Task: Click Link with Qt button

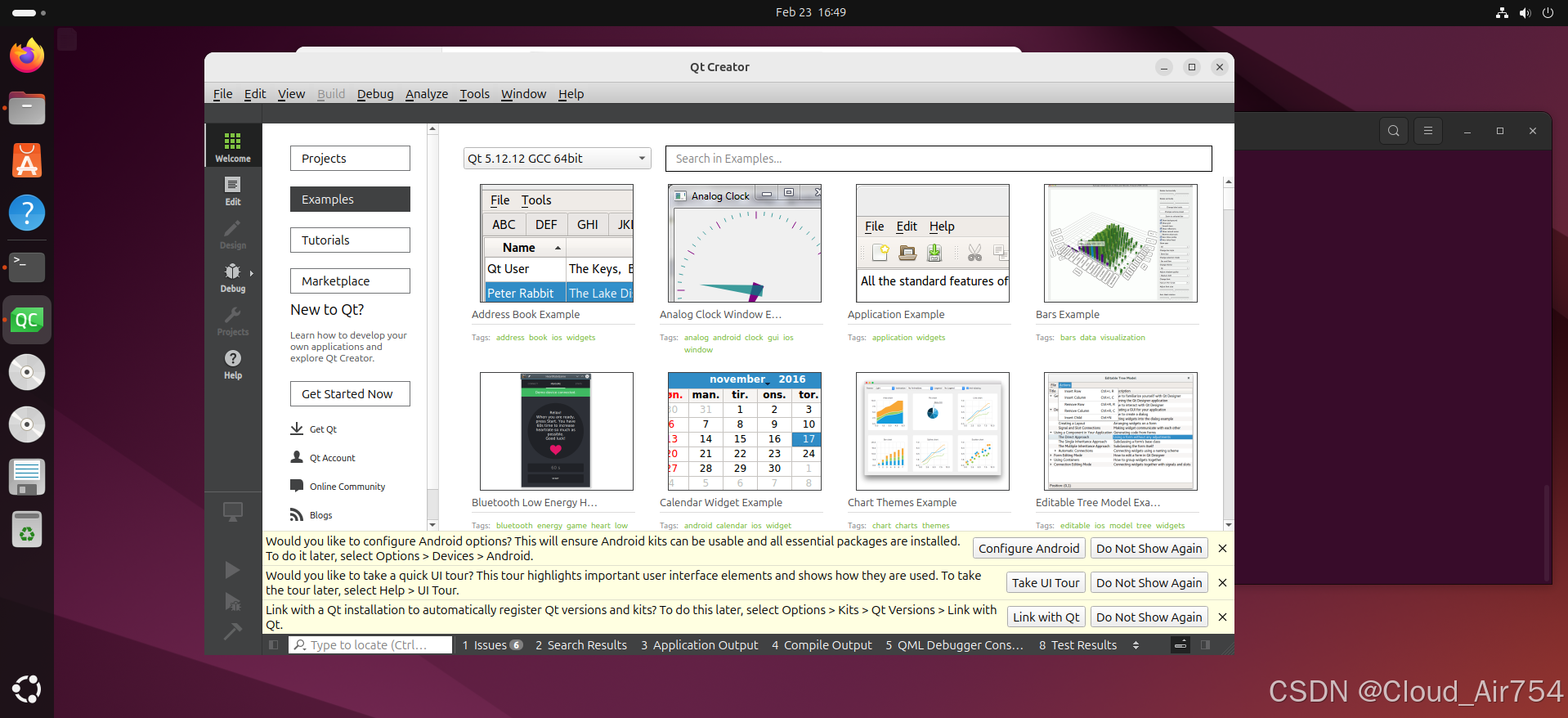Action: coord(1046,617)
